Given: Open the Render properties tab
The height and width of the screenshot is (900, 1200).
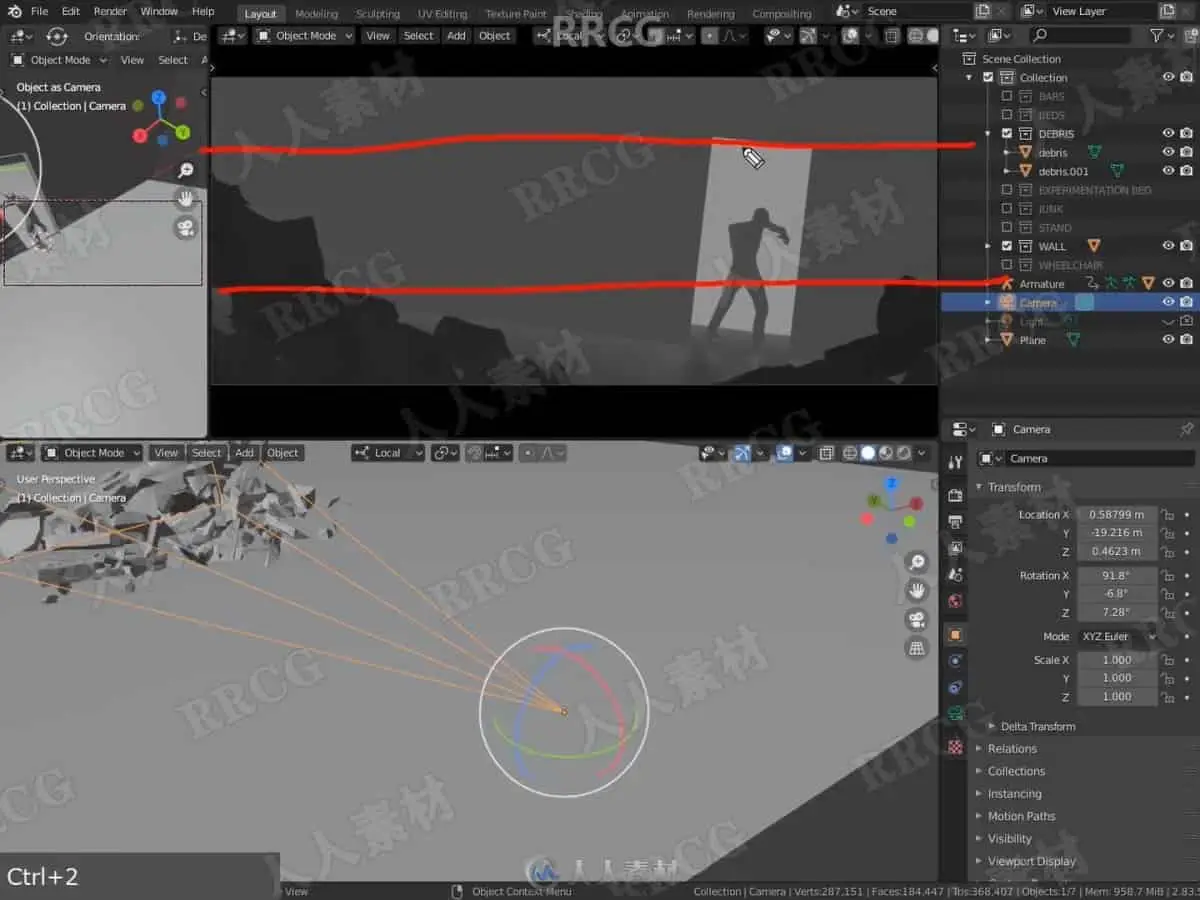Looking at the screenshot, I should pyautogui.click(x=955, y=495).
